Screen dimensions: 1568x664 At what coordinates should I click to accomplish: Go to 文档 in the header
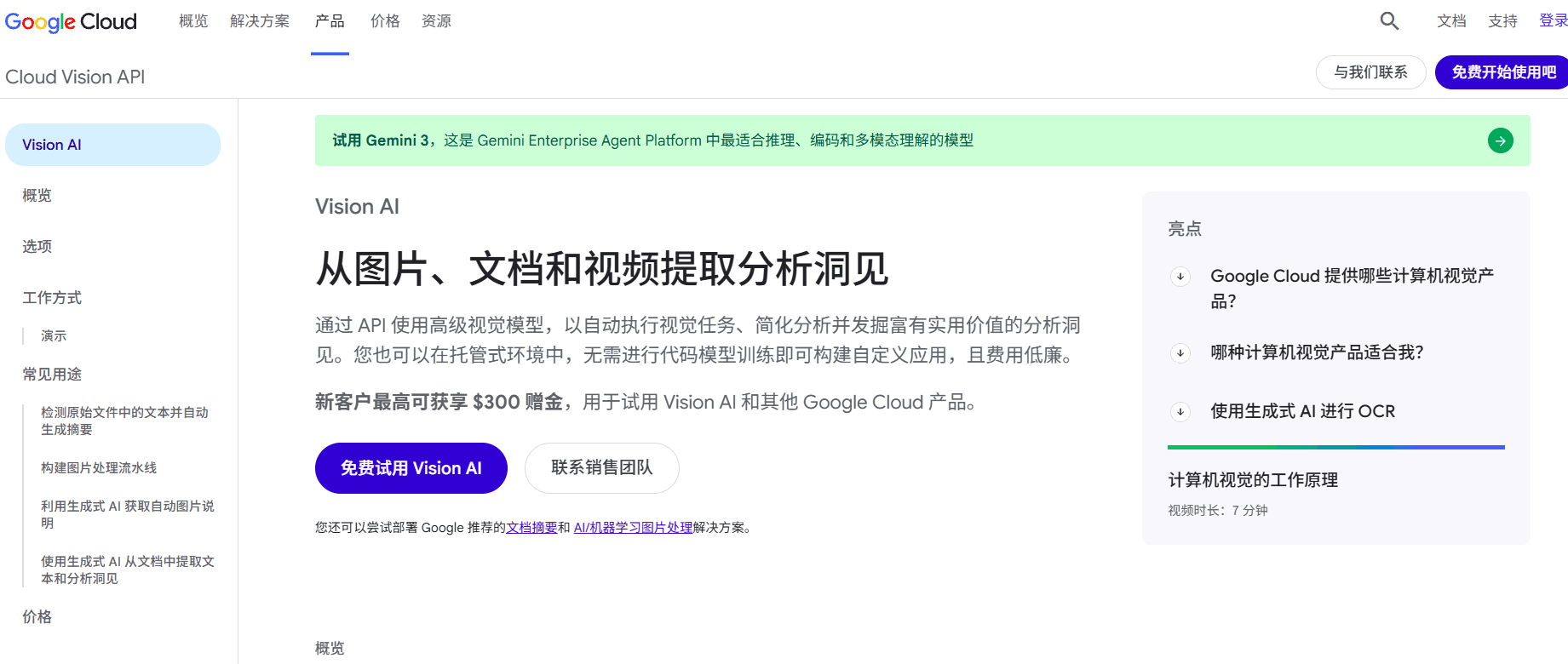point(1451,21)
